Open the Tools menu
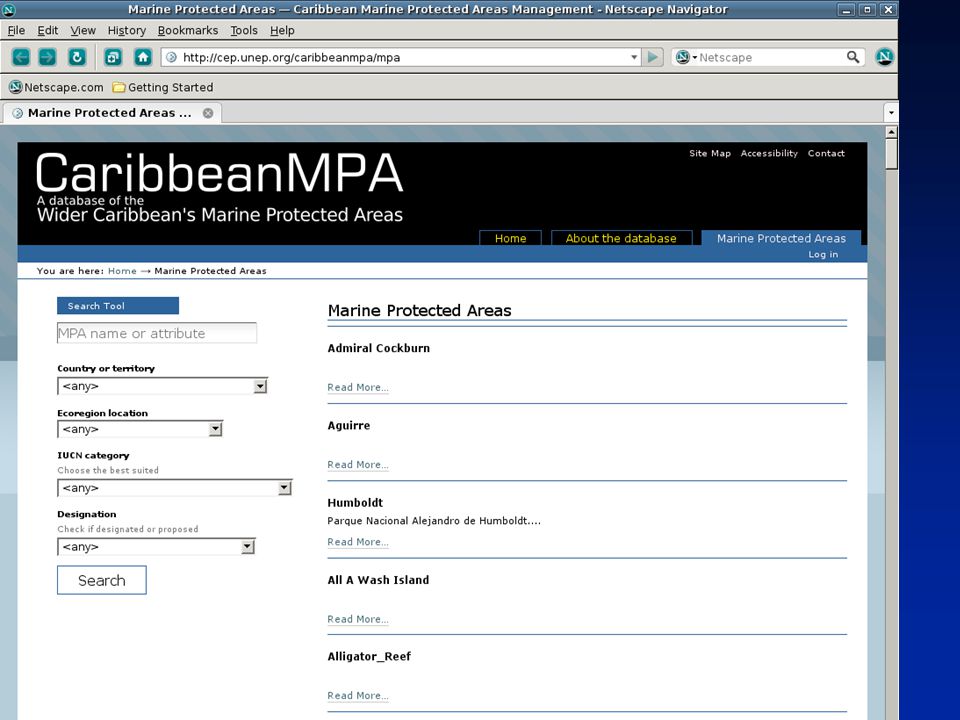The width and height of the screenshot is (960, 720). tap(244, 30)
